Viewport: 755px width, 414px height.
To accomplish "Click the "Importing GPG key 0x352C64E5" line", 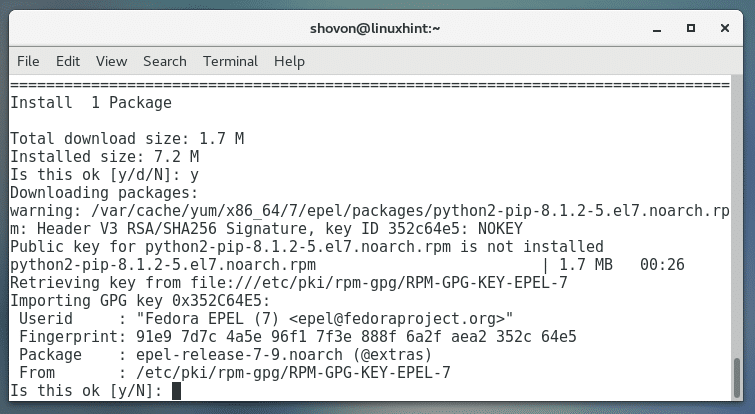I will click(140, 300).
